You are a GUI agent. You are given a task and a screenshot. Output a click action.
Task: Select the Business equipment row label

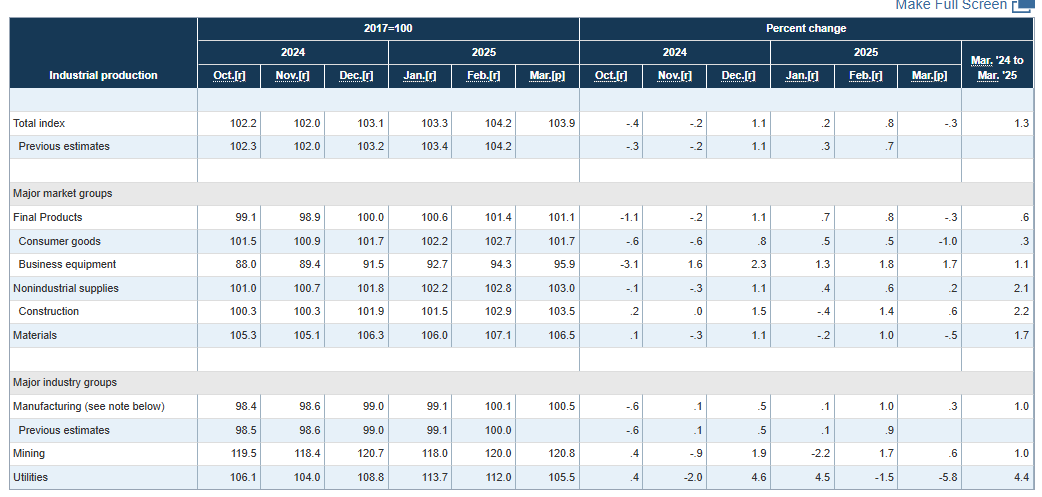pos(67,265)
